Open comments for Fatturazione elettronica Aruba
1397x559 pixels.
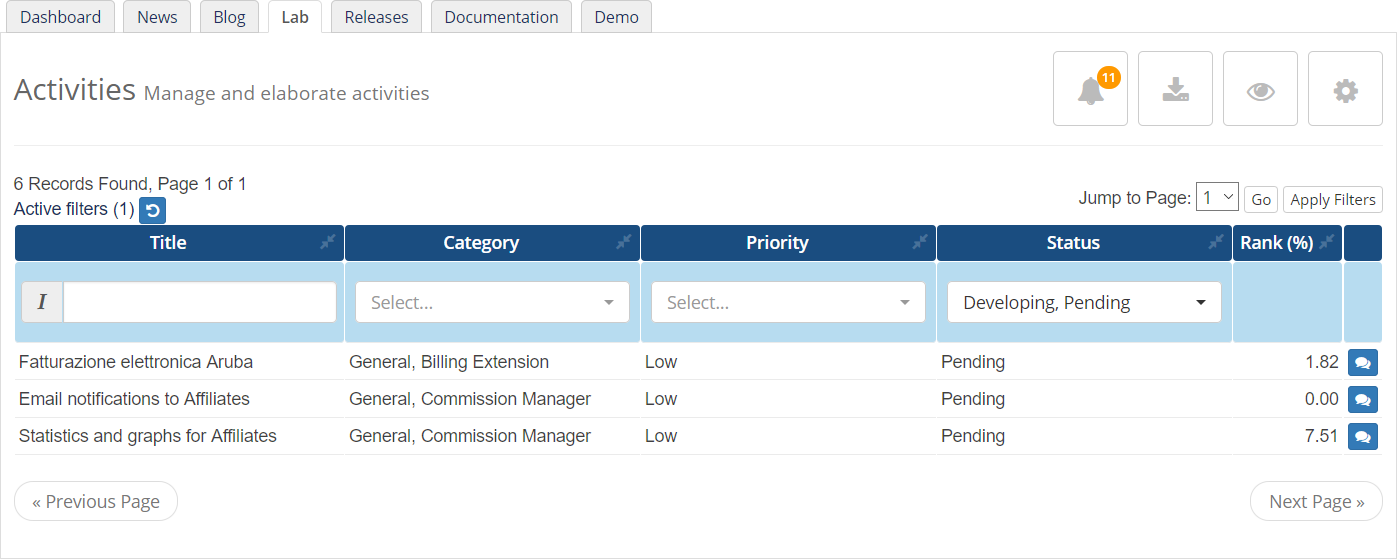pos(1362,362)
